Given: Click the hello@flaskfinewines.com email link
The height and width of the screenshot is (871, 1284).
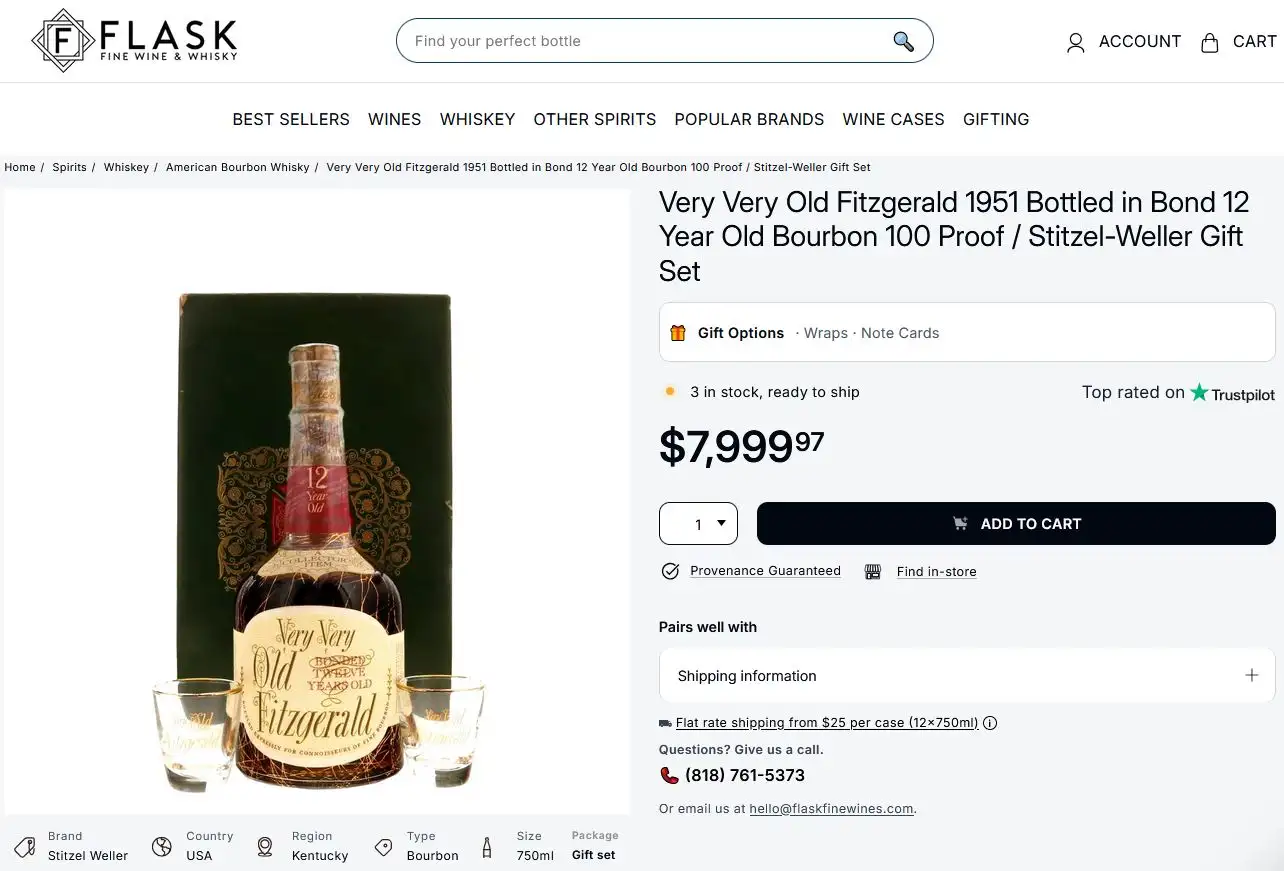Looking at the screenshot, I should (x=831, y=809).
